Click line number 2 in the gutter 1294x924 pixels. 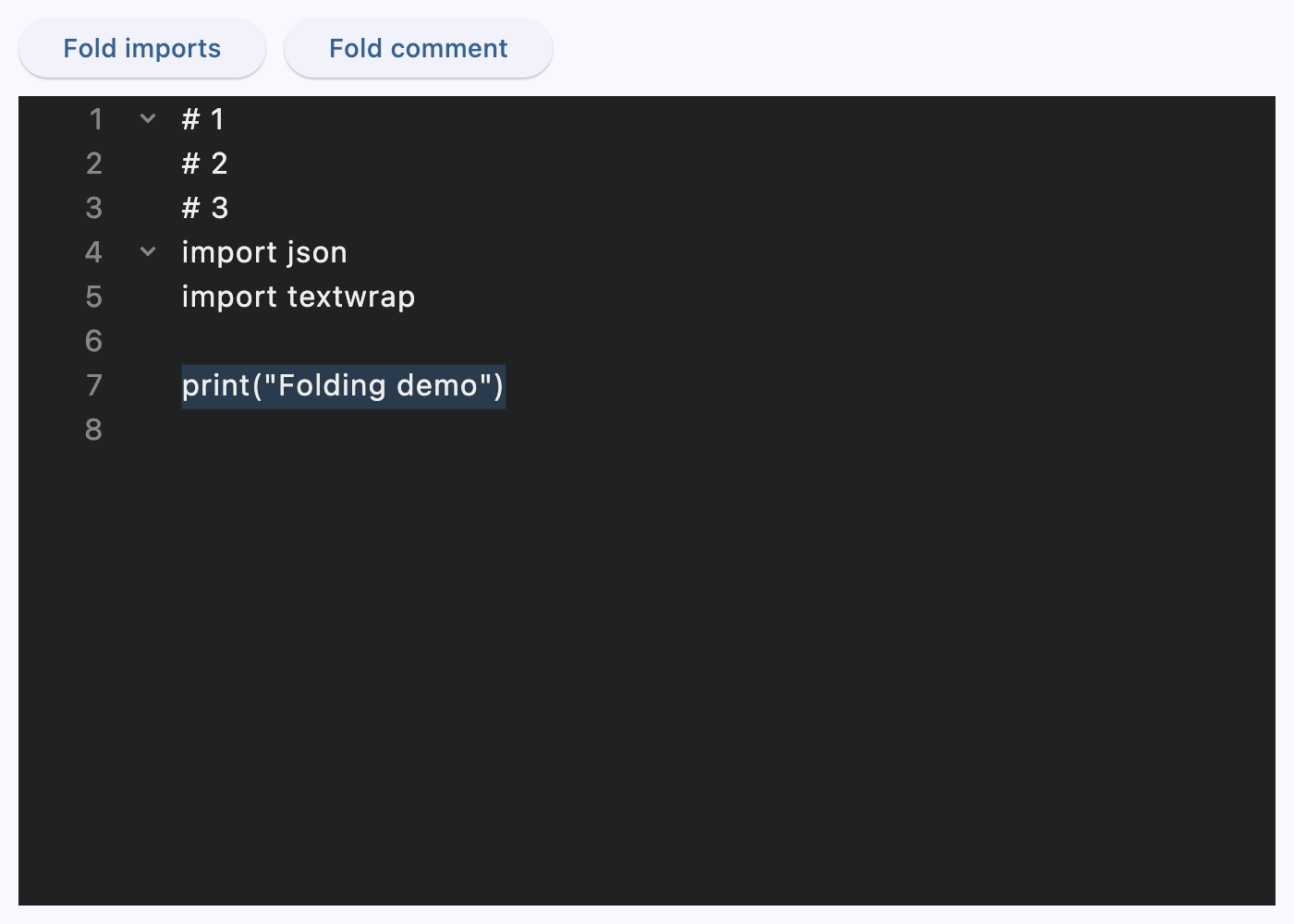pos(93,163)
